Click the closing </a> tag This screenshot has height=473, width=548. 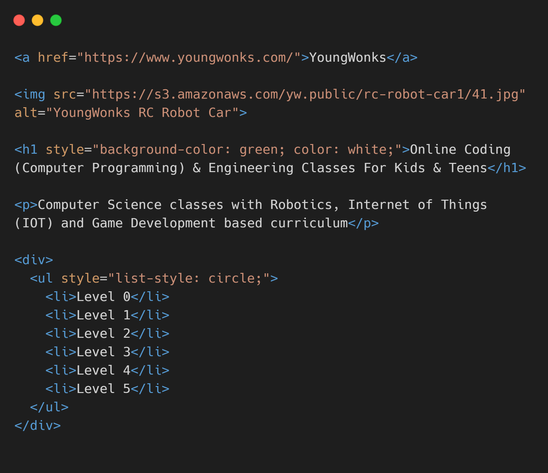tap(402, 57)
